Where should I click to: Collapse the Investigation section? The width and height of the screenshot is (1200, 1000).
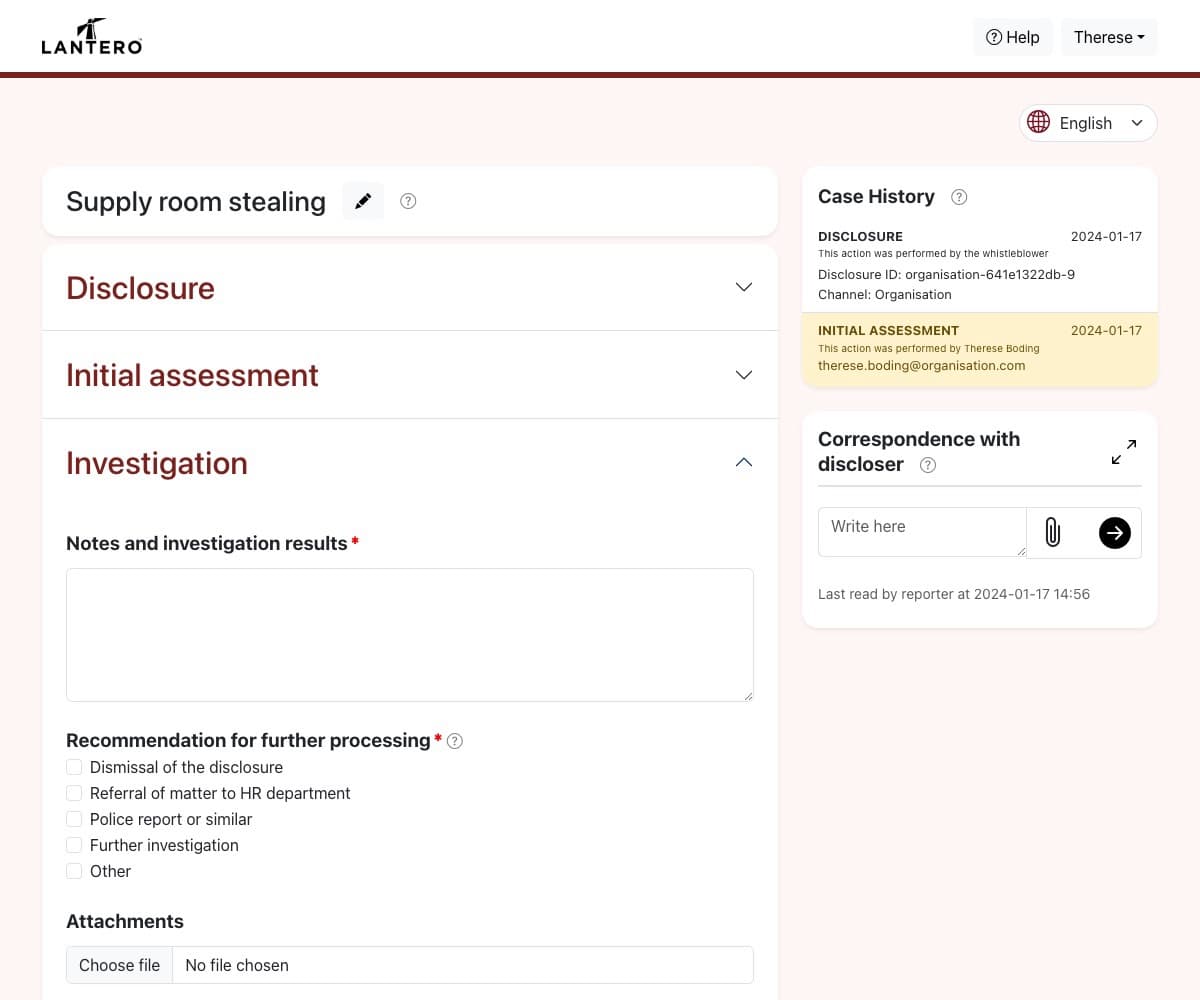(743, 462)
